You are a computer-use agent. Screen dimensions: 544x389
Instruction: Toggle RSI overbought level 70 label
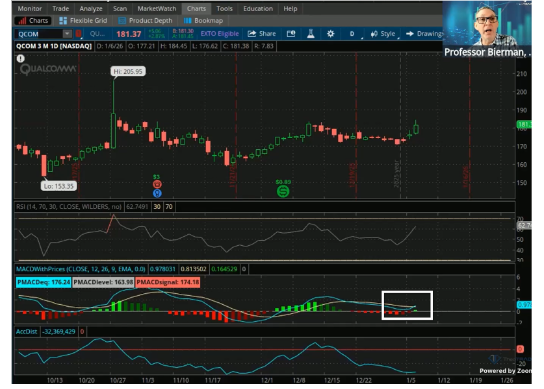(169, 207)
